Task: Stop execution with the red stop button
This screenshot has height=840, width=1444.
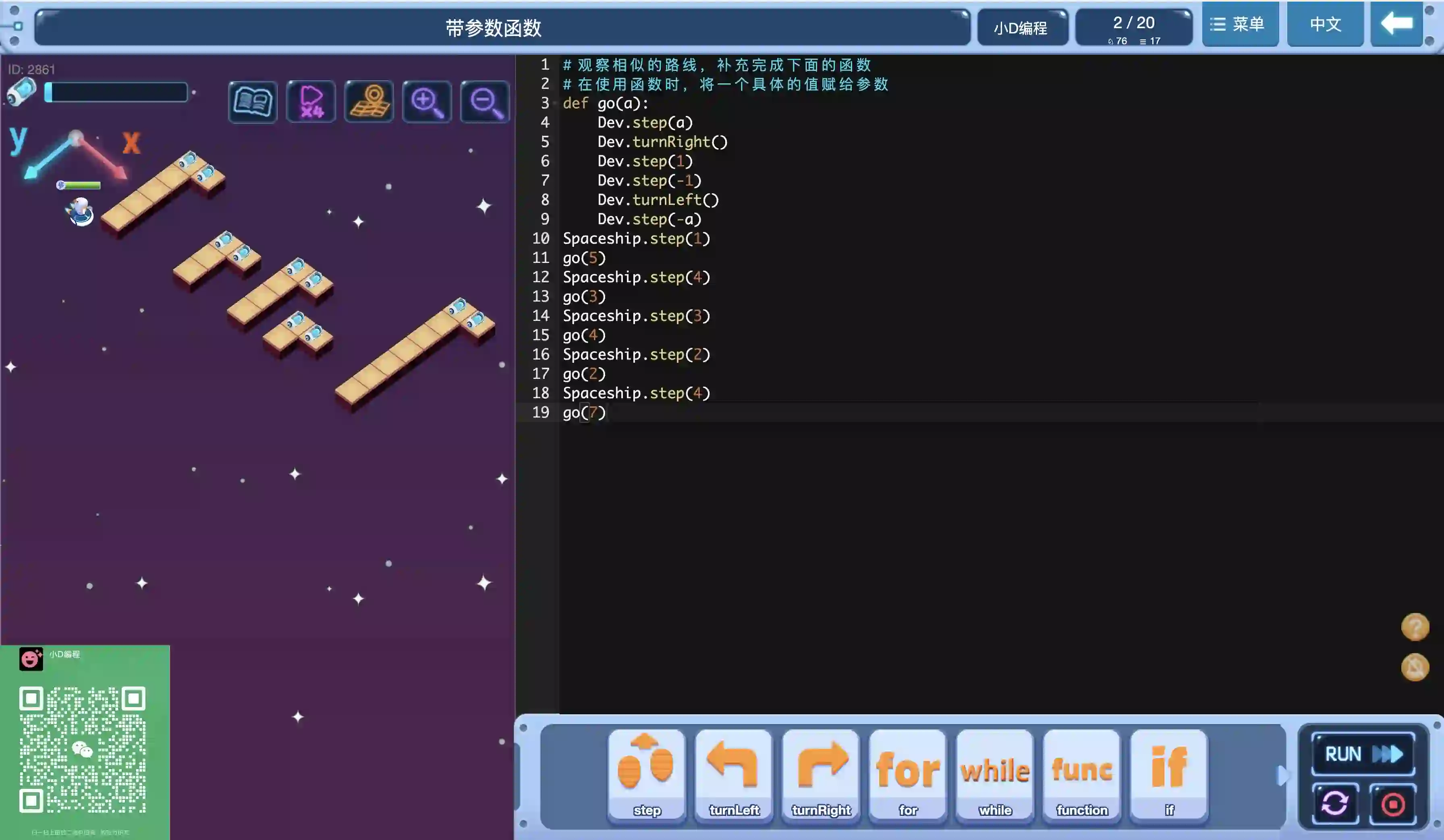Action: pos(1392,804)
